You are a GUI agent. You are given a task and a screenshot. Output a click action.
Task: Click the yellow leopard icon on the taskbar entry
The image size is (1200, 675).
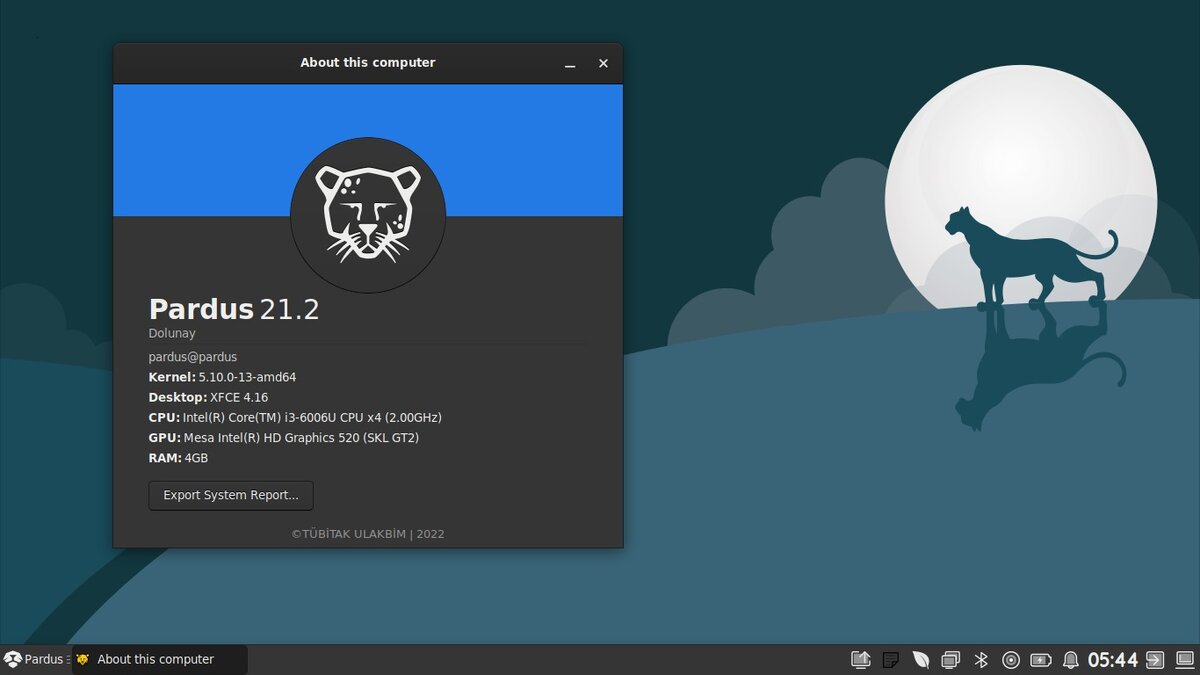point(82,659)
